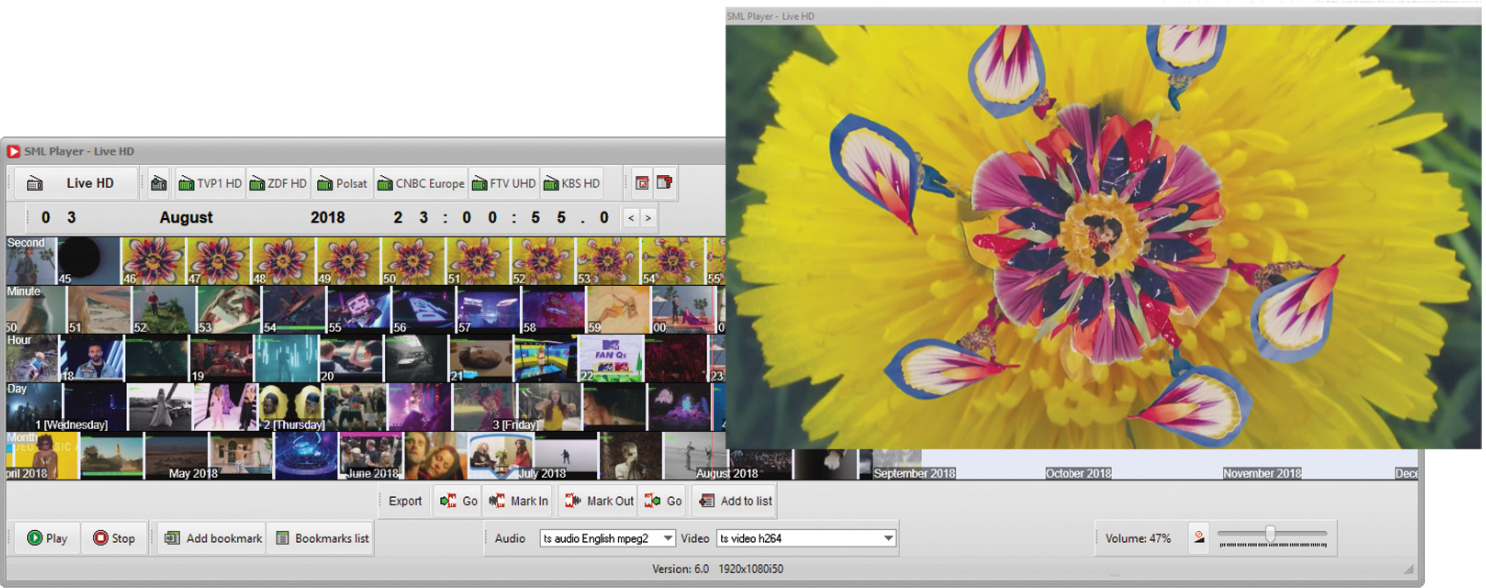Toggle mute with the speaker icon

(x=1198, y=538)
